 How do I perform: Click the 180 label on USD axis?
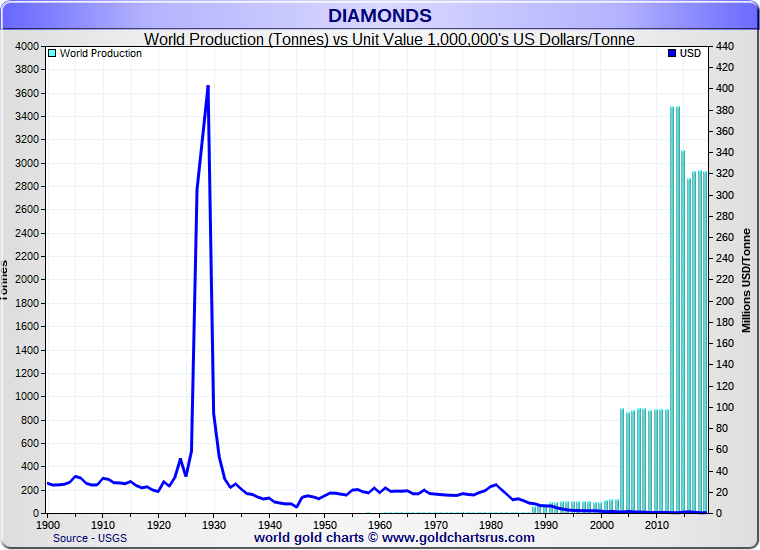pyautogui.click(x=725, y=322)
